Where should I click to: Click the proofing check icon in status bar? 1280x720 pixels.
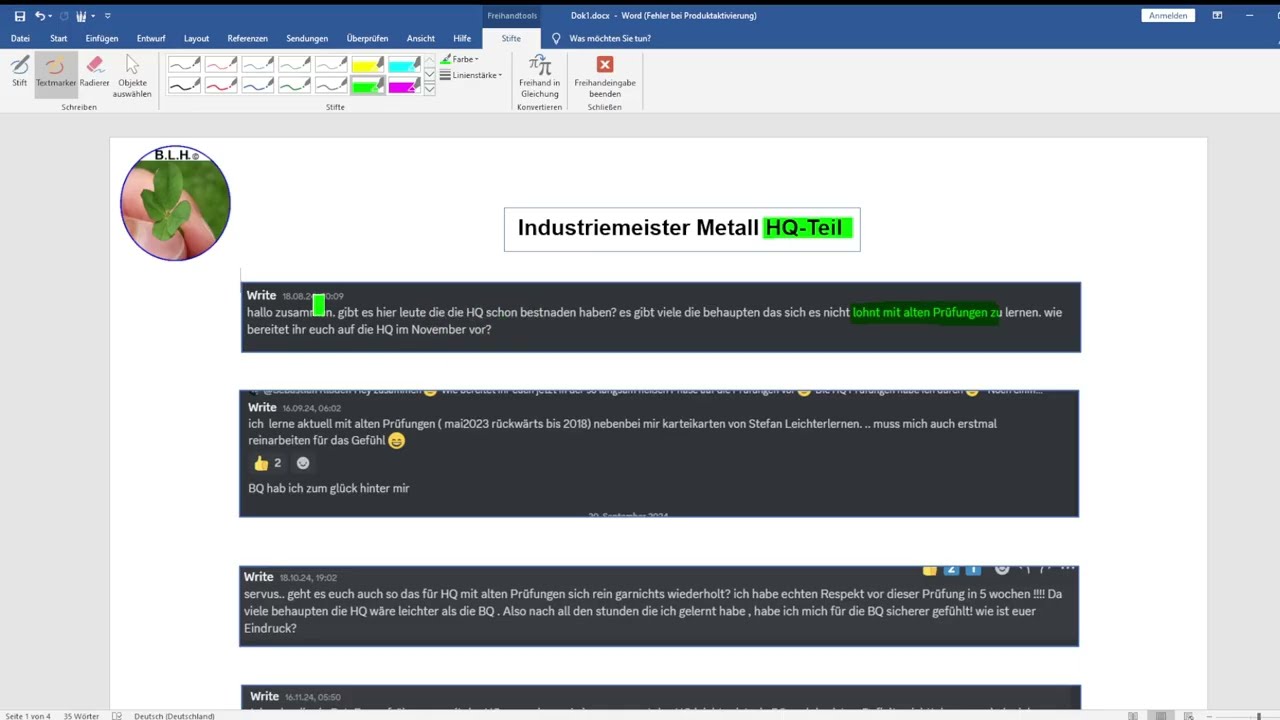[117, 716]
